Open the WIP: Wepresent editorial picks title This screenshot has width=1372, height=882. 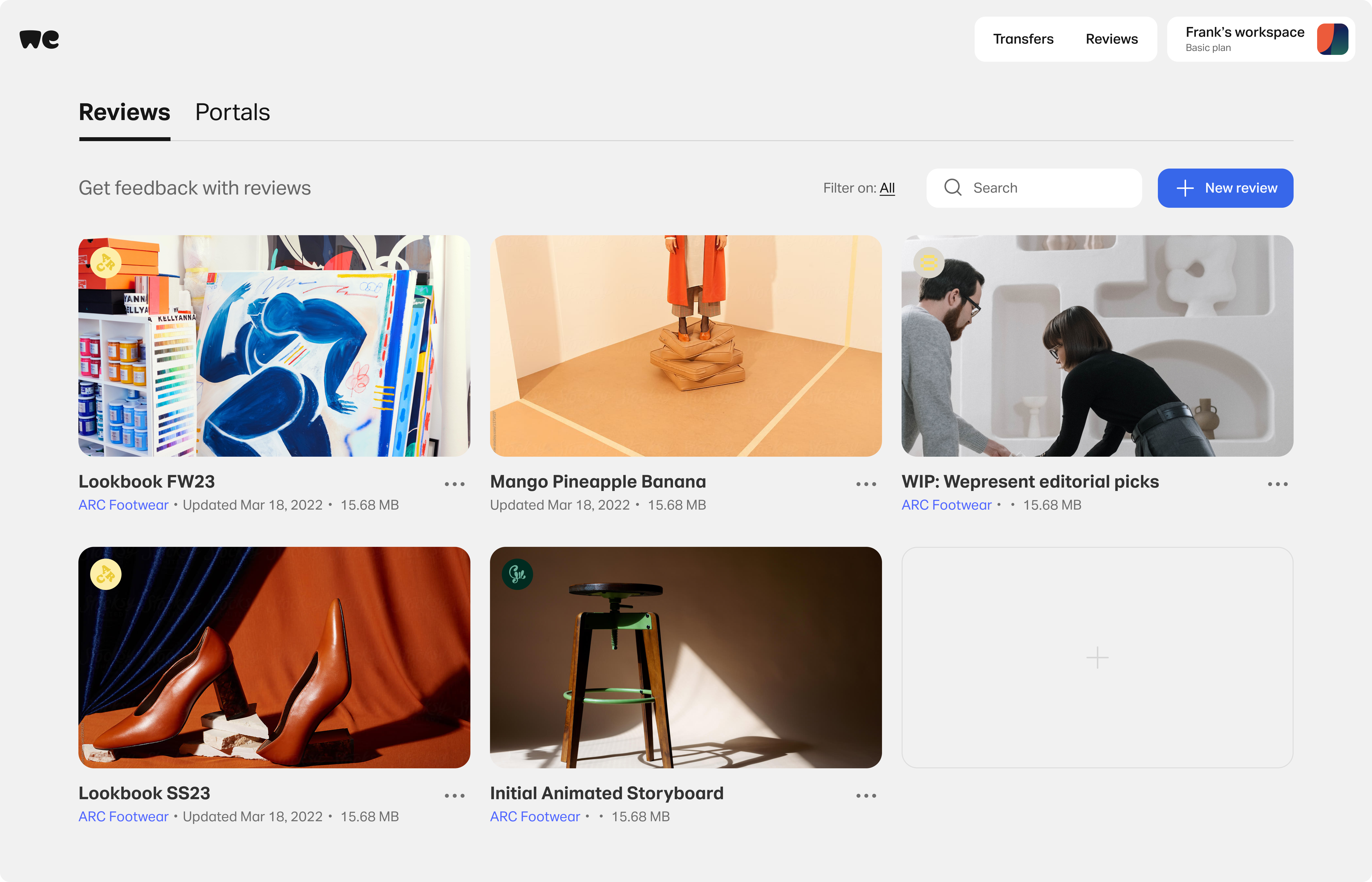pyautogui.click(x=1030, y=482)
